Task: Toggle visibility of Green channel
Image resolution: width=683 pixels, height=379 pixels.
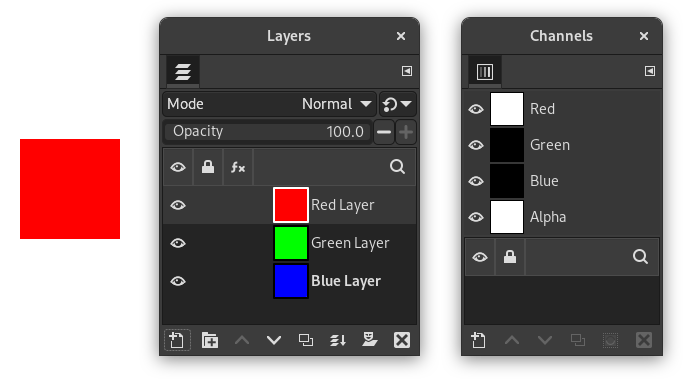Action: pos(476,145)
